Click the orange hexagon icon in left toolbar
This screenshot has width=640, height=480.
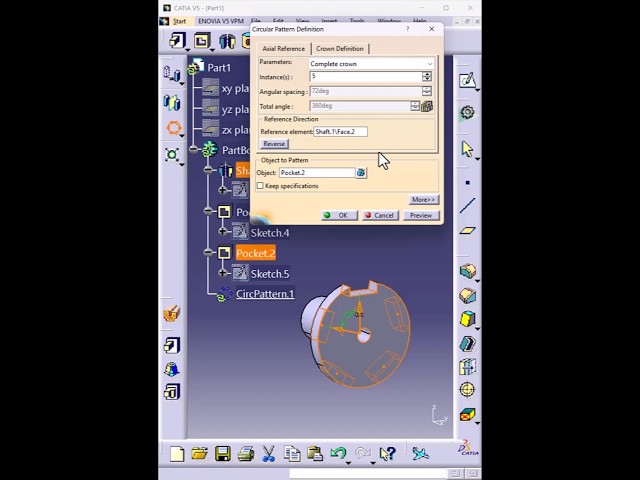[173, 128]
